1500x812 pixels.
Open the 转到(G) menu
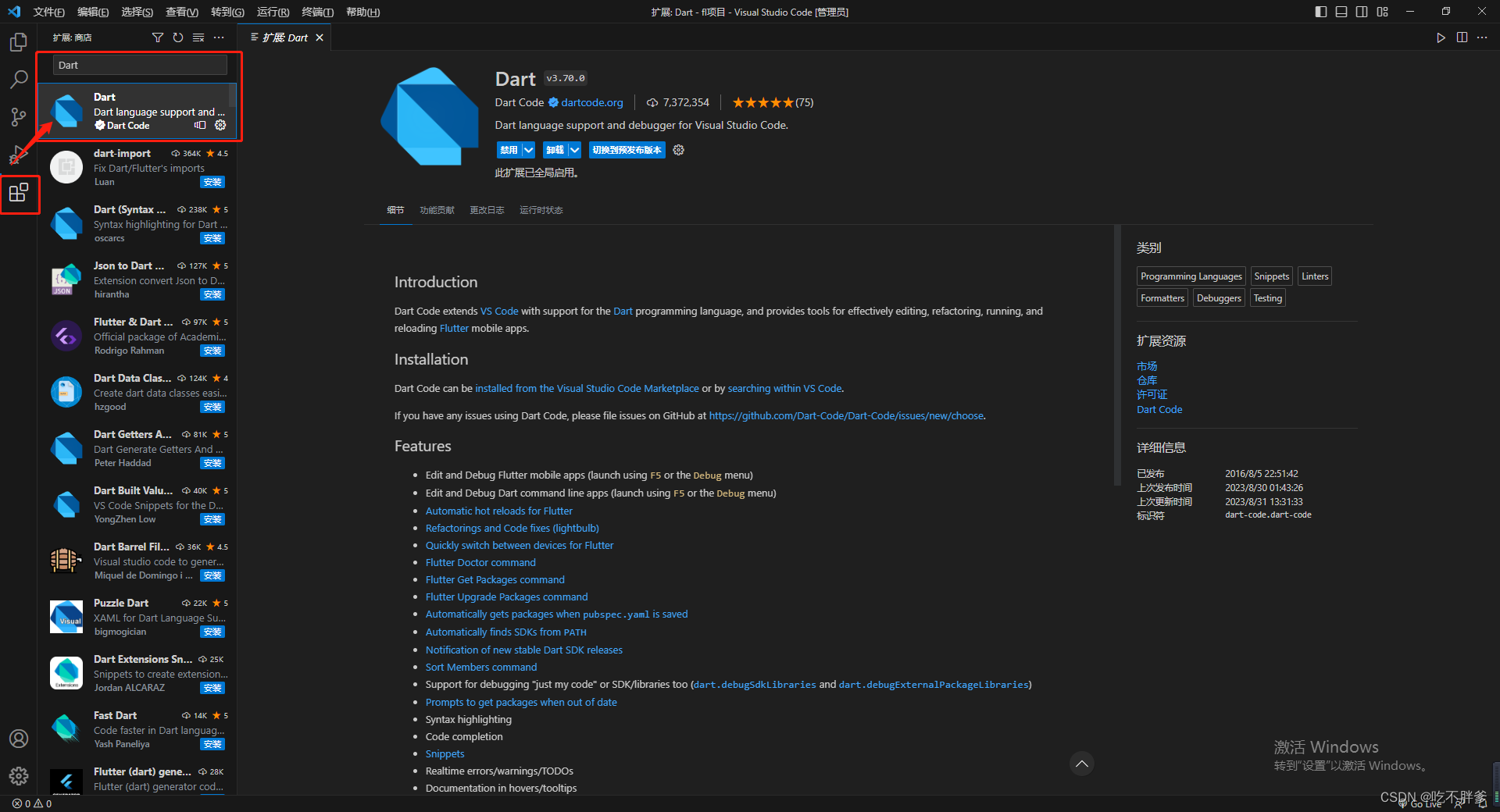[227, 12]
